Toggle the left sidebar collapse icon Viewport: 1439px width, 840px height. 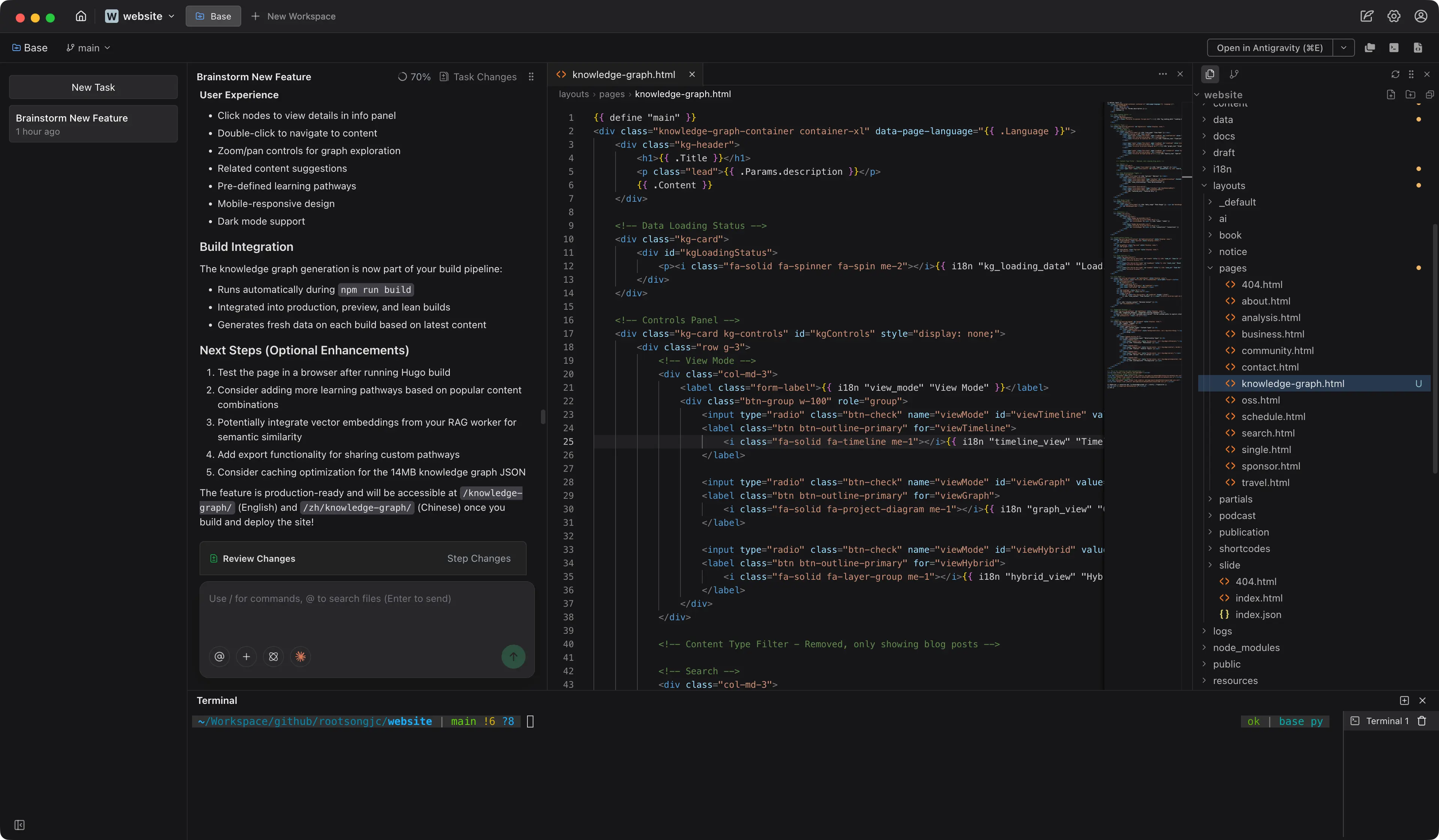pyautogui.click(x=20, y=825)
